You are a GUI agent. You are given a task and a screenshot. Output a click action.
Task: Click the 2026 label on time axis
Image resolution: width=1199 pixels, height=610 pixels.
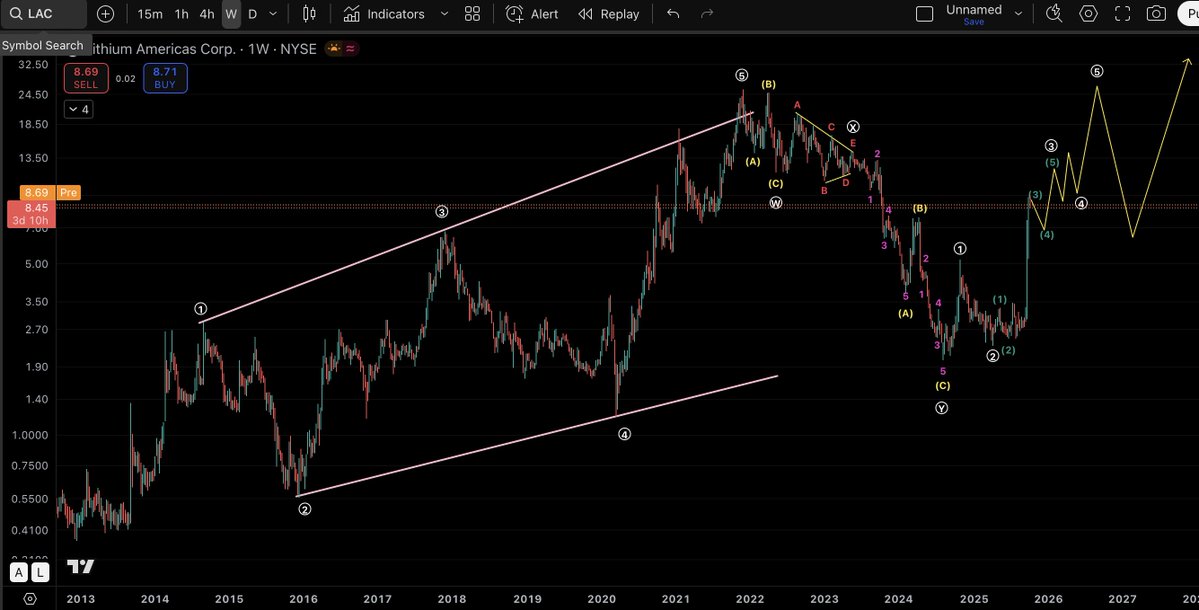point(1048,599)
